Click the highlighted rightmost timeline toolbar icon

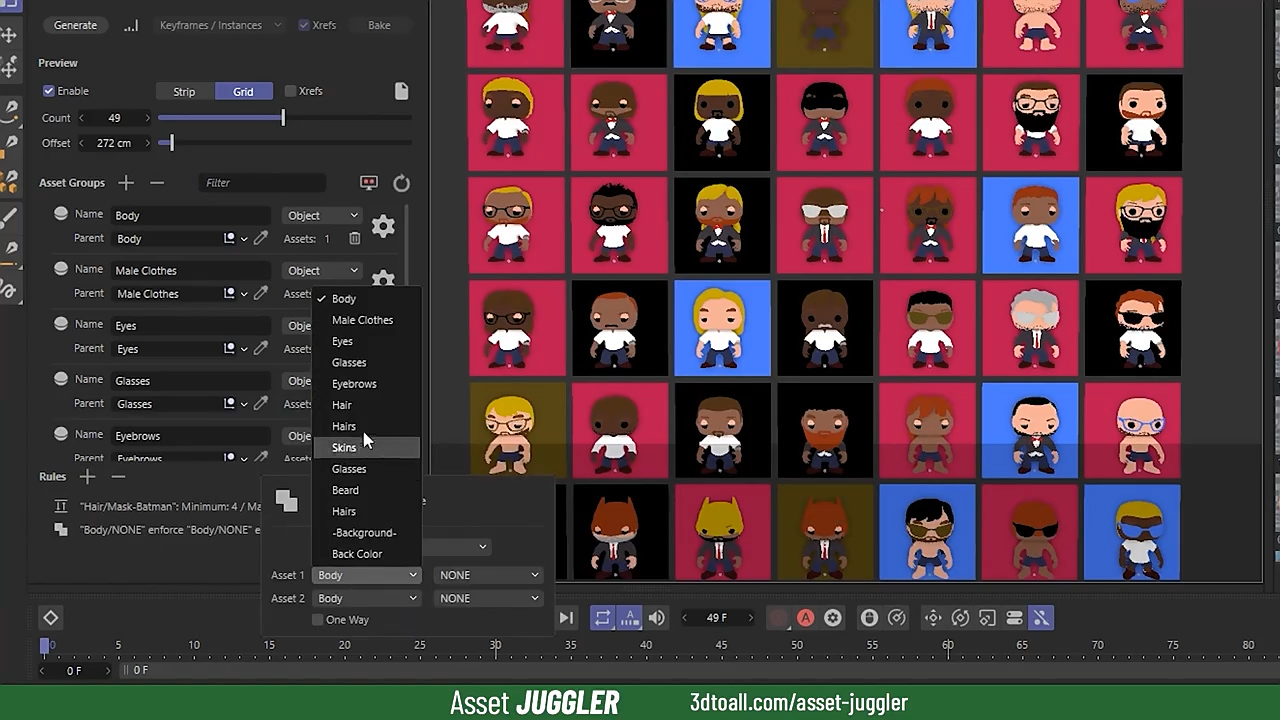click(1041, 618)
